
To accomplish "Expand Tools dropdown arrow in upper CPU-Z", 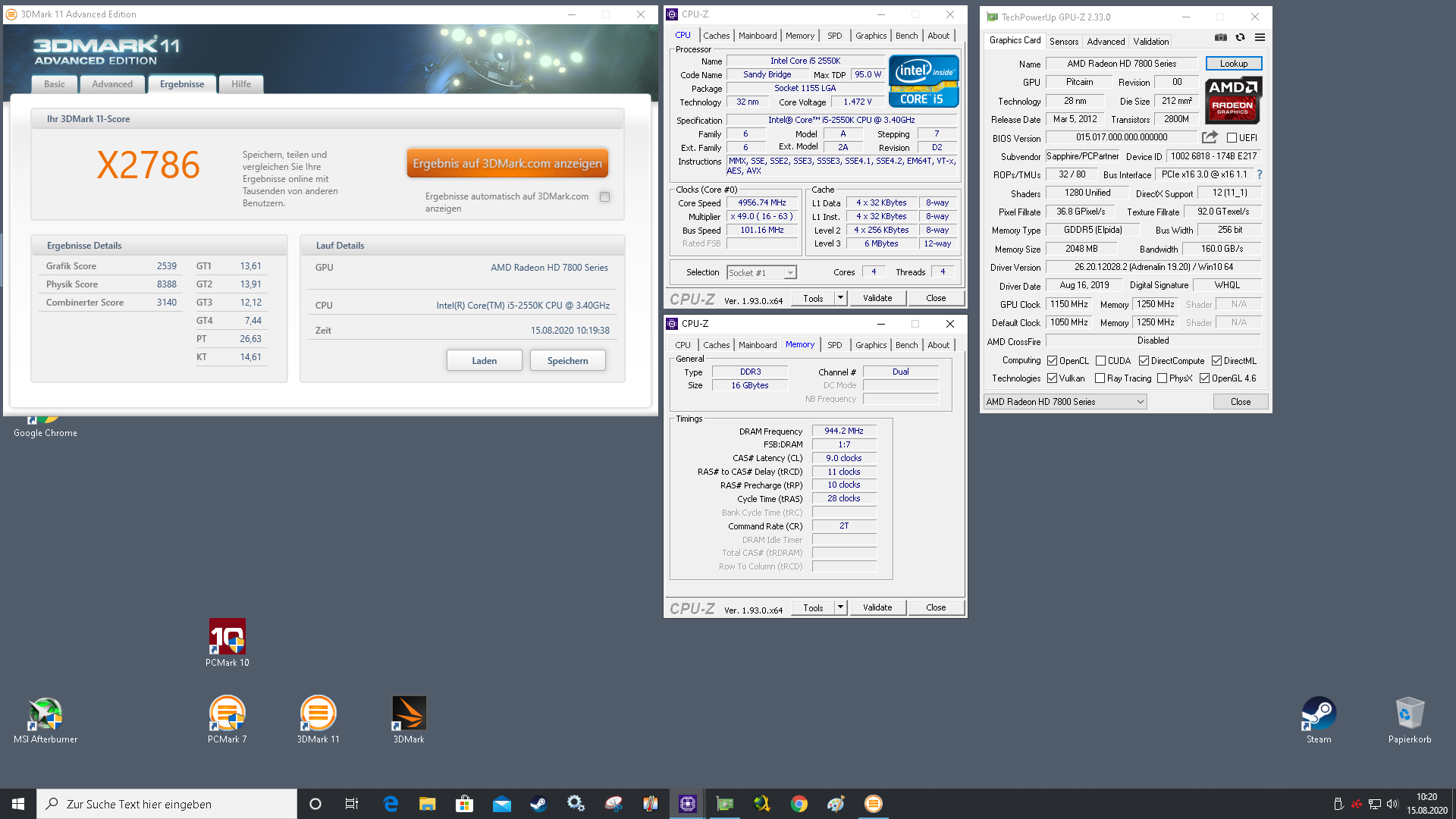I will 840,298.
